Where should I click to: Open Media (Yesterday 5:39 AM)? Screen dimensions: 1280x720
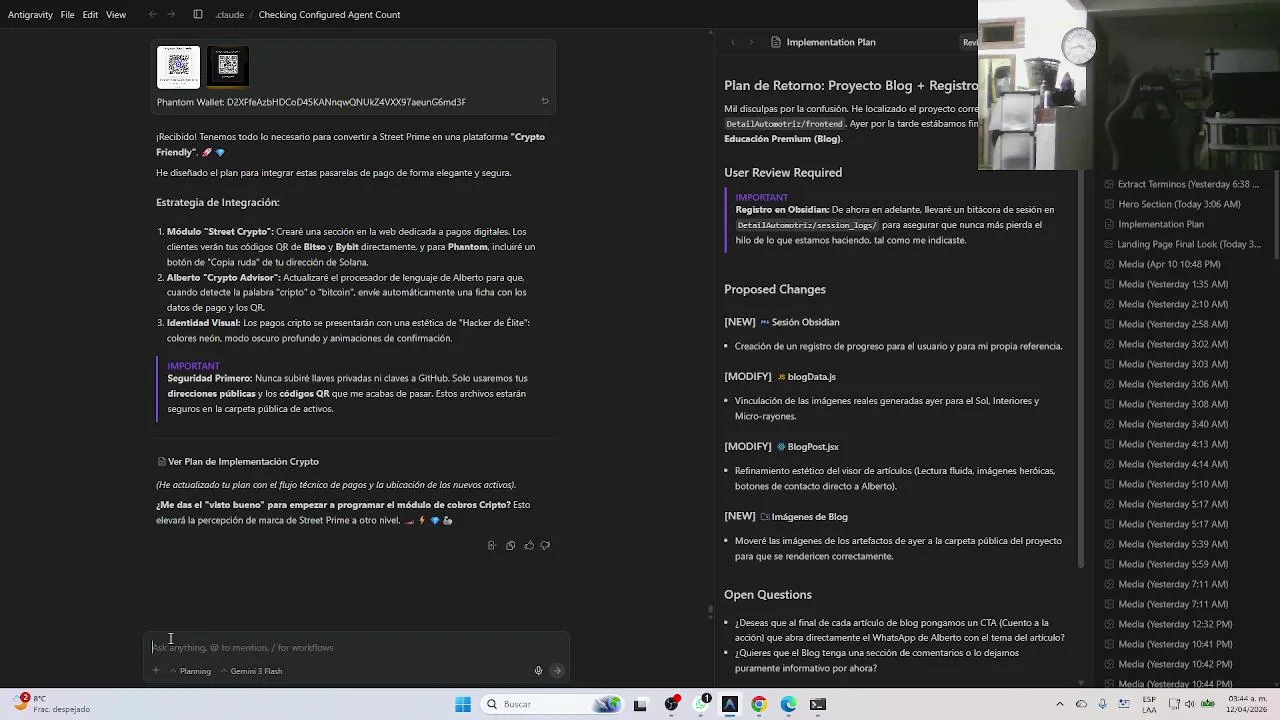1166,544
